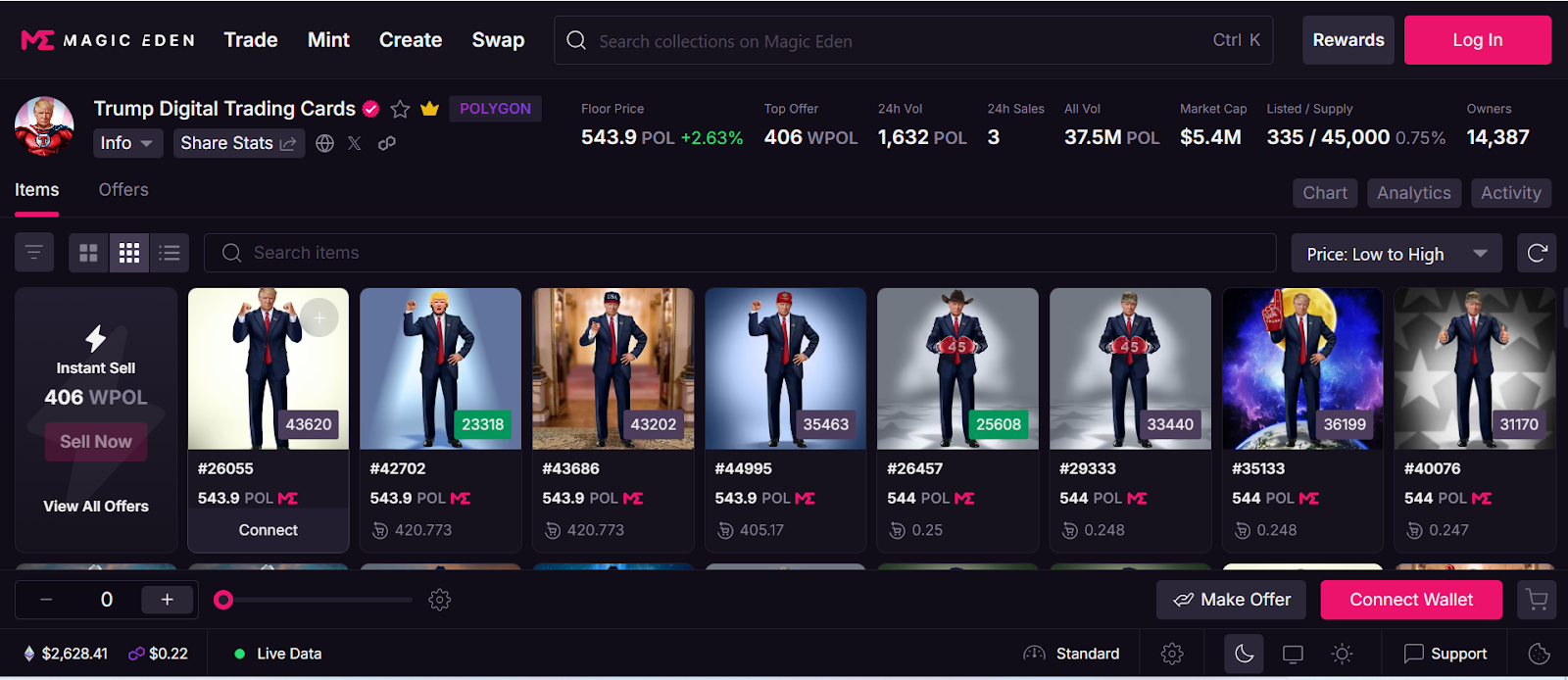Click the Live Data status indicator
This screenshot has width=1568, height=680.
click(x=278, y=654)
